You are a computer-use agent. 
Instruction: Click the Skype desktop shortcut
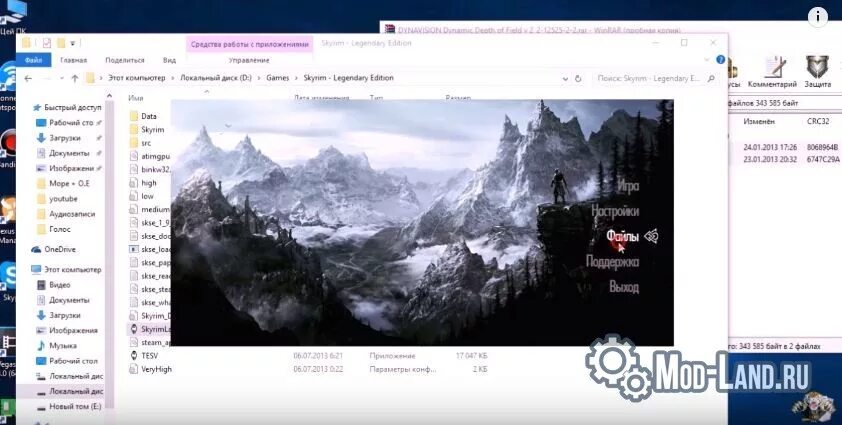pyautogui.click(x=9, y=279)
